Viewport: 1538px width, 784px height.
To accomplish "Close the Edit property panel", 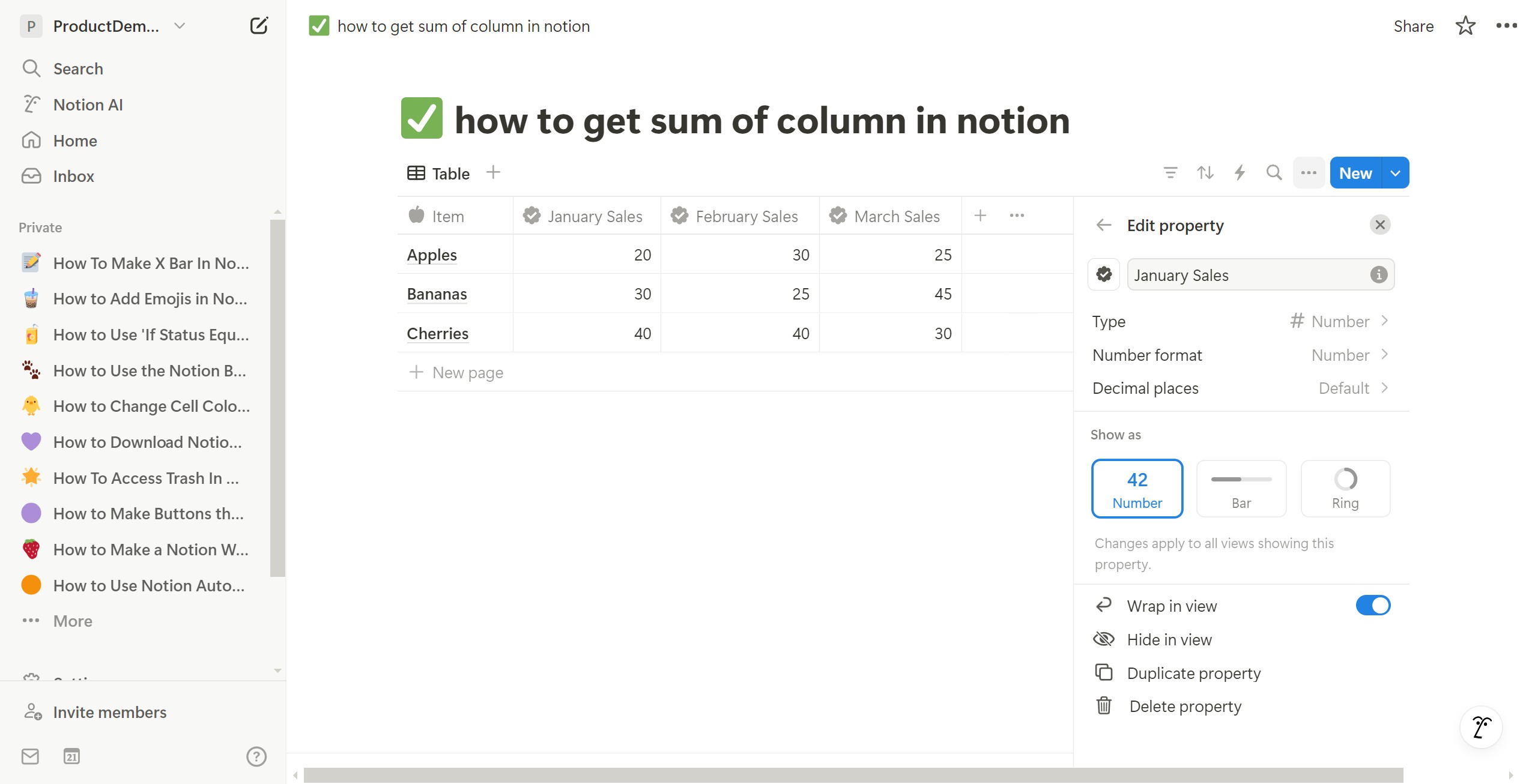I will tap(1380, 225).
